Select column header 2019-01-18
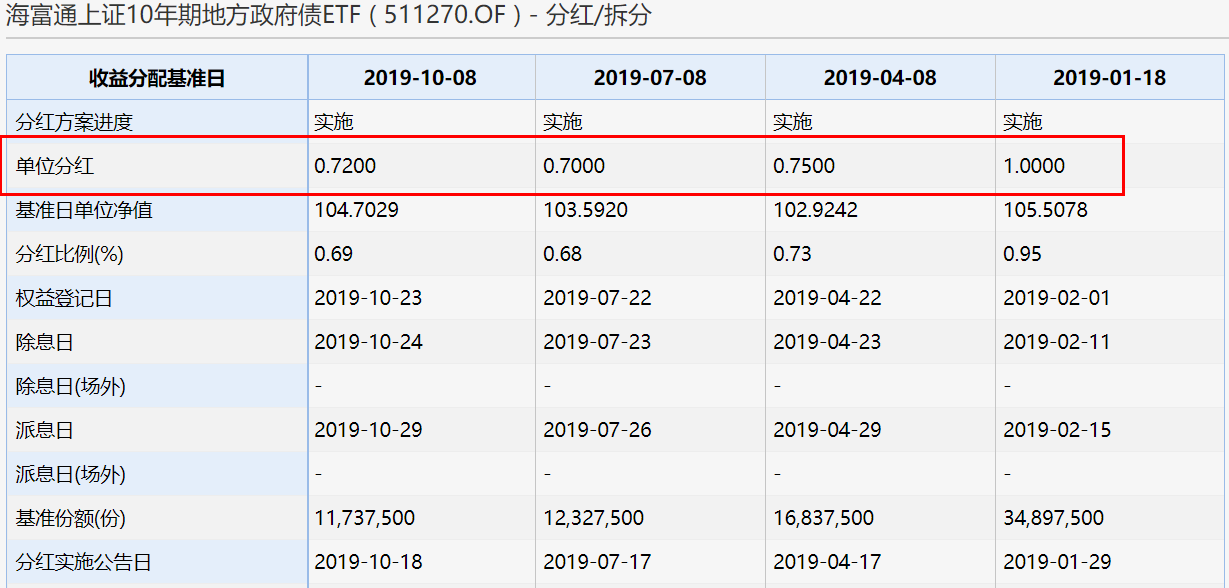 (1110, 78)
